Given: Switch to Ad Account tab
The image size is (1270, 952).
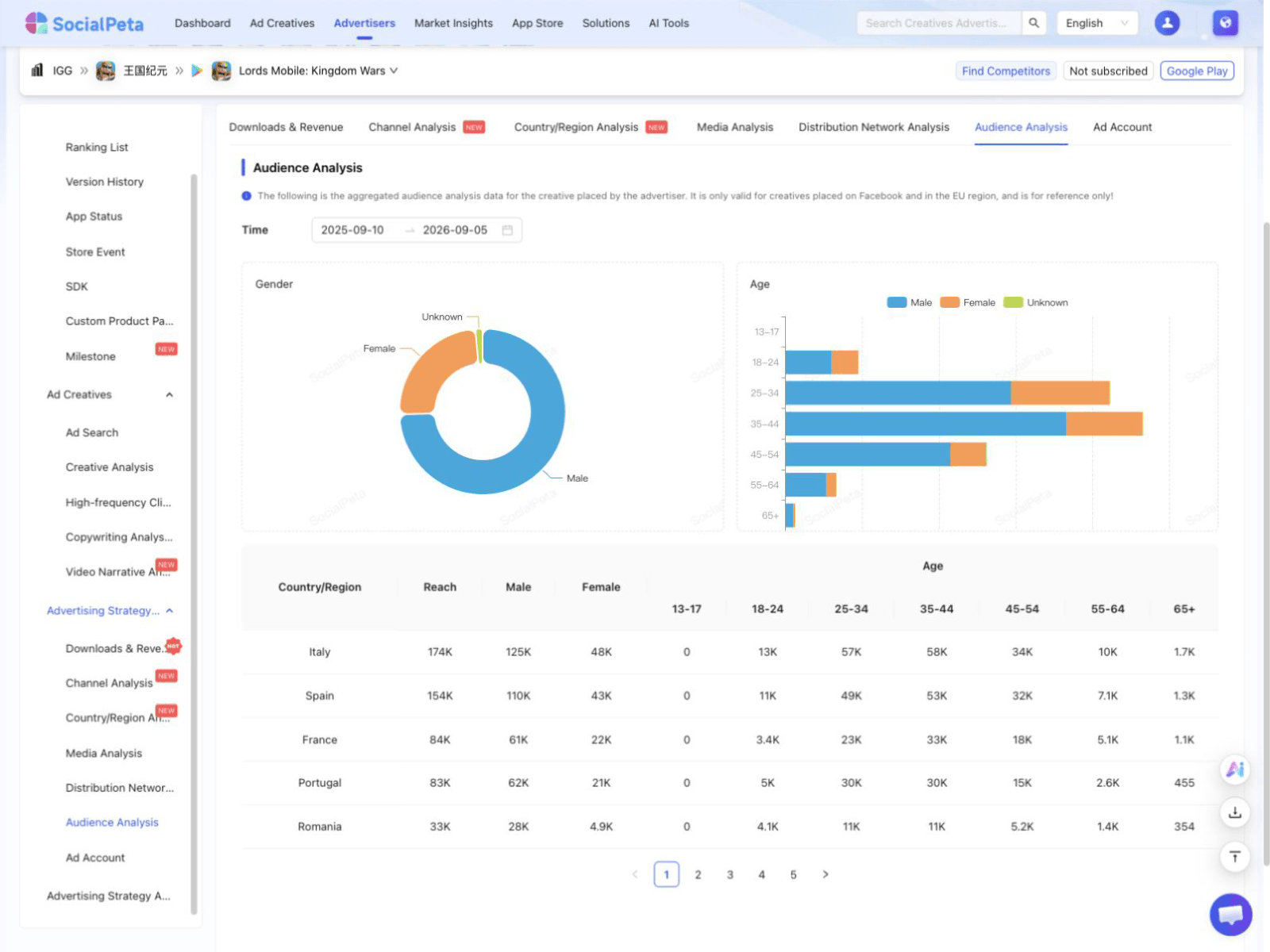Looking at the screenshot, I should 1122,127.
